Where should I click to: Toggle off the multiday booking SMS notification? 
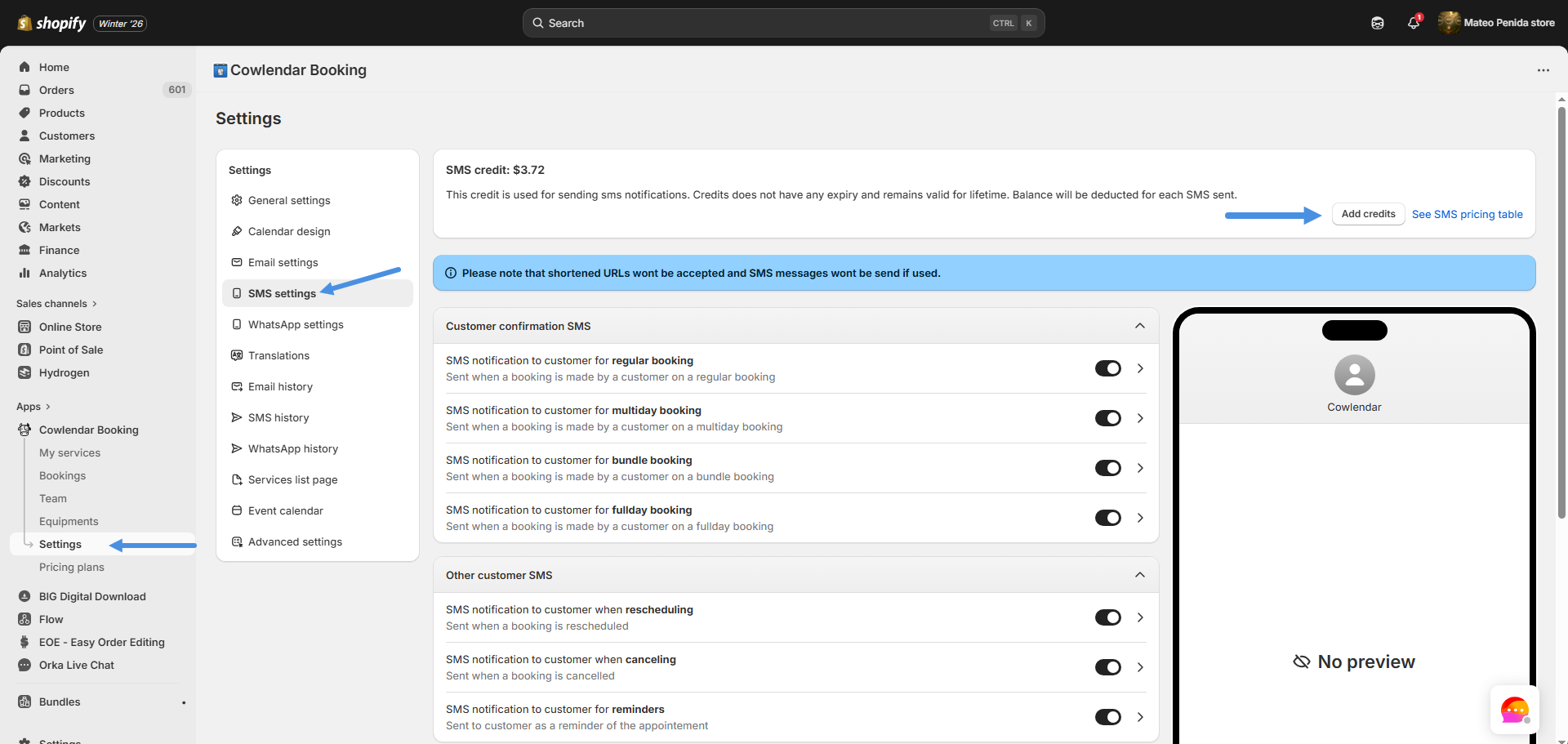pos(1107,418)
